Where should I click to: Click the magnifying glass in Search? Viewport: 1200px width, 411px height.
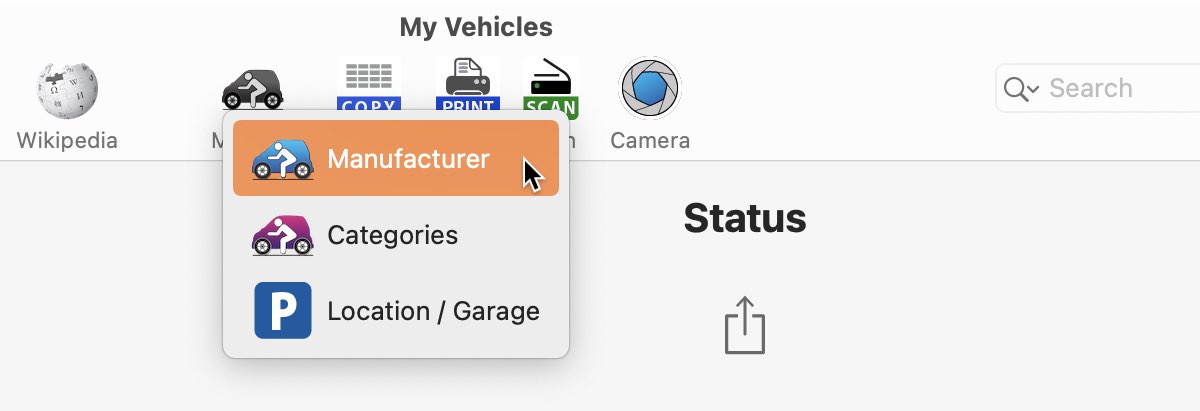[1015, 89]
